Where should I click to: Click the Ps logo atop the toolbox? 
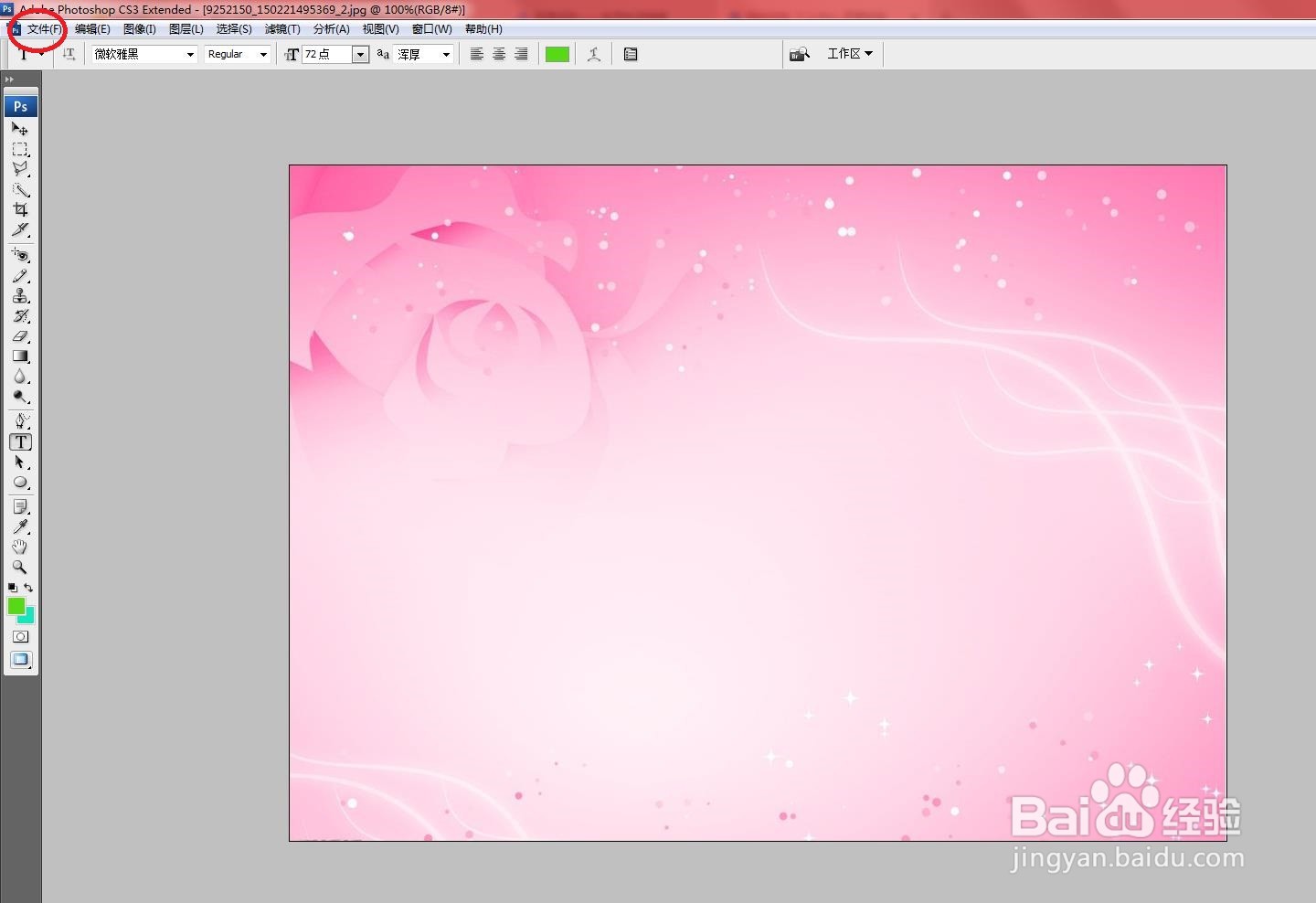[x=20, y=106]
